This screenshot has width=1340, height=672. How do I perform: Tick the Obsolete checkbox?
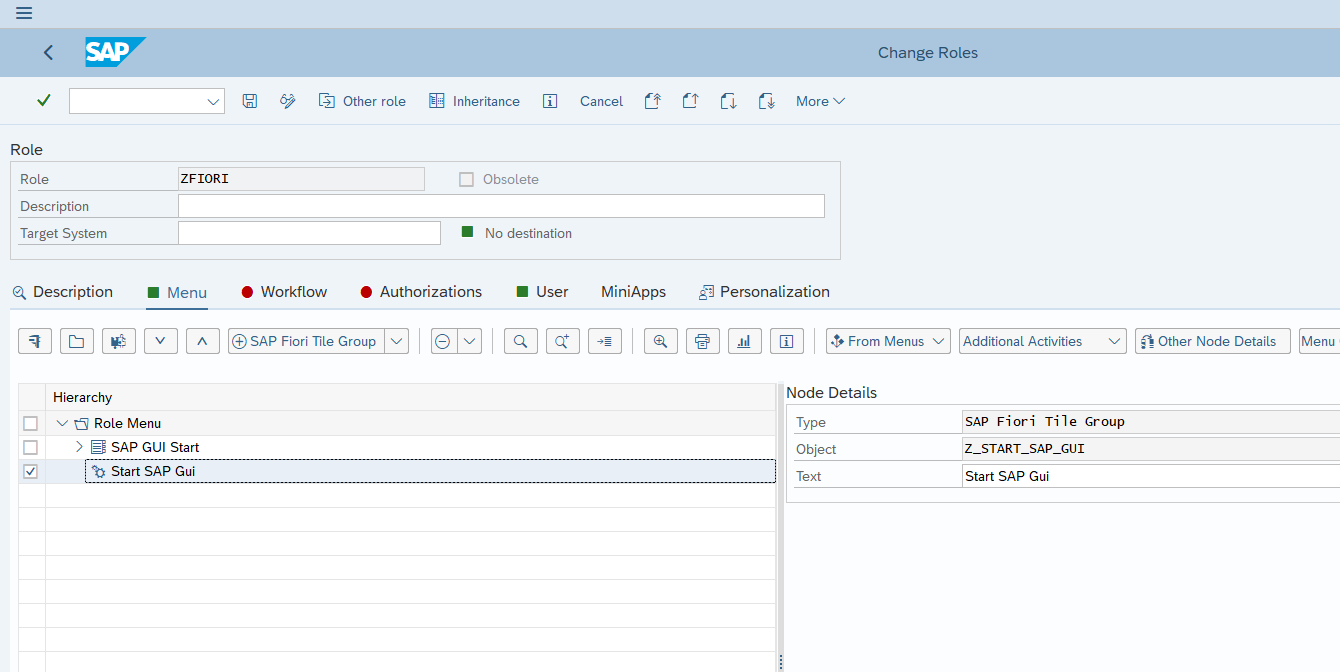[x=466, y=179]
